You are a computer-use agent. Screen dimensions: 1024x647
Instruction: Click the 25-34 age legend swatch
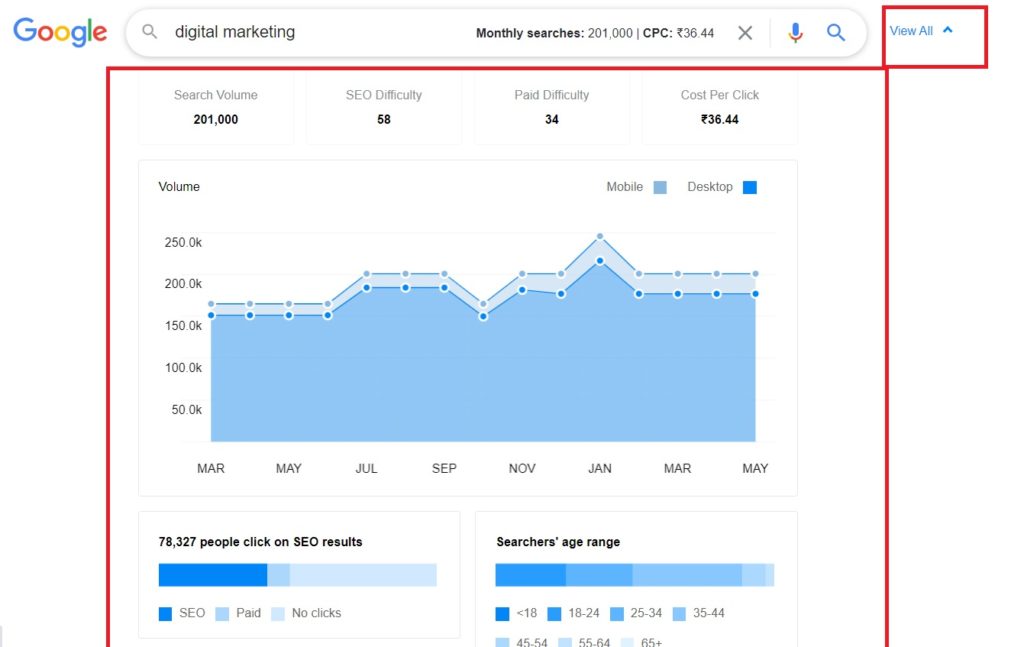[616, 614]
